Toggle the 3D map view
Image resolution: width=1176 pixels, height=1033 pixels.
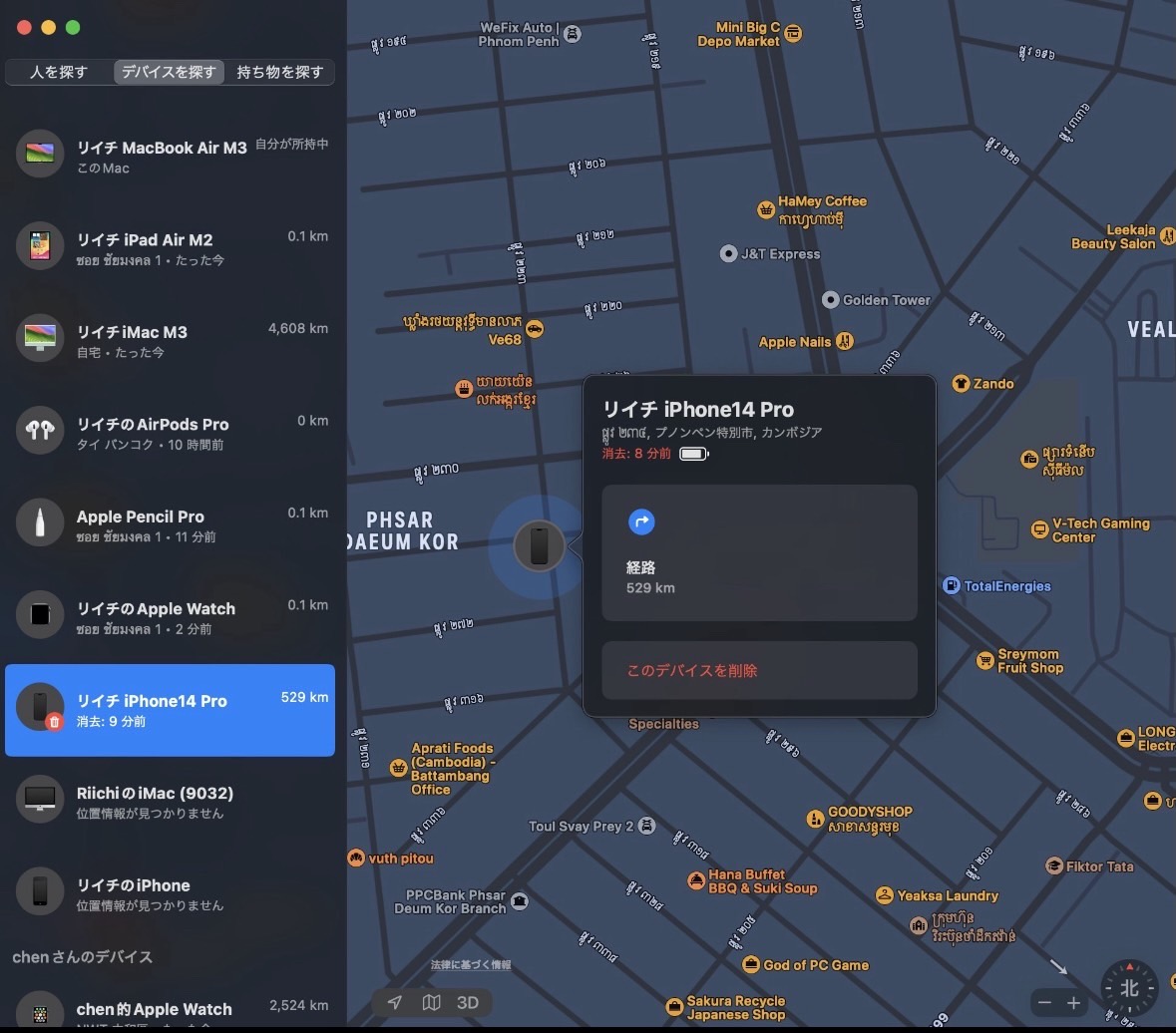(468, 1002)
